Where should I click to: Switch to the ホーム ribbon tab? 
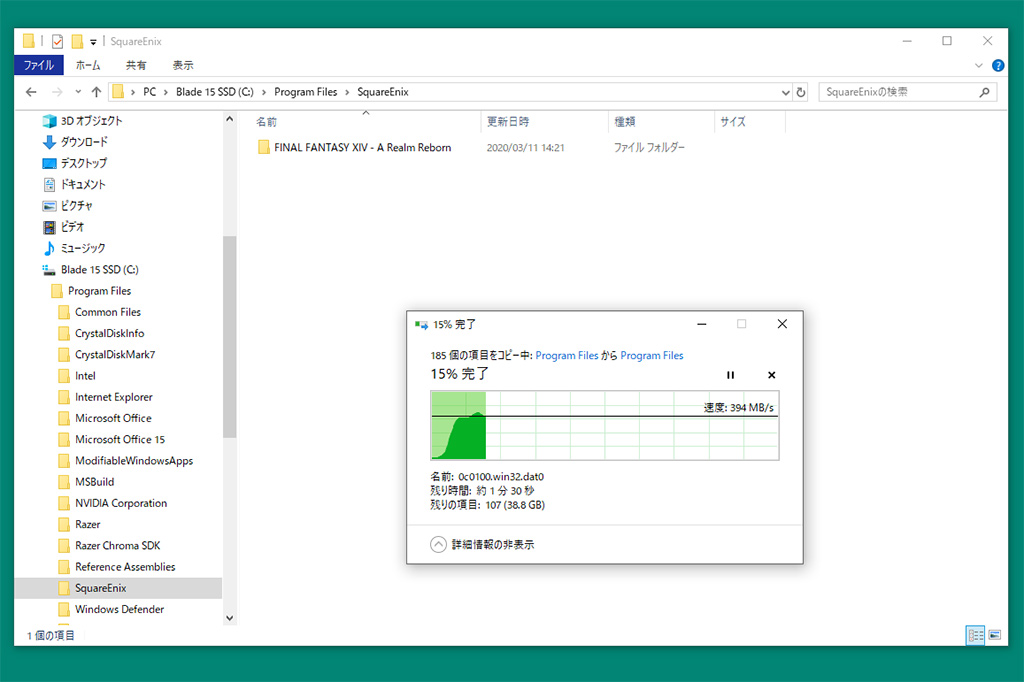coord(88,65)
